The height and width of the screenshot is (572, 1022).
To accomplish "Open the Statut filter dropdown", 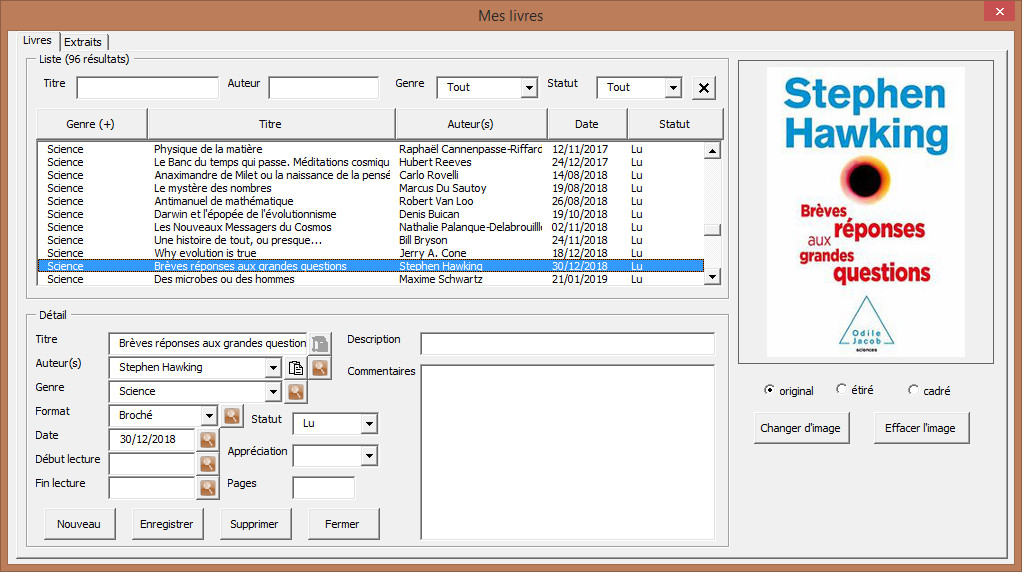I will 673,87.
